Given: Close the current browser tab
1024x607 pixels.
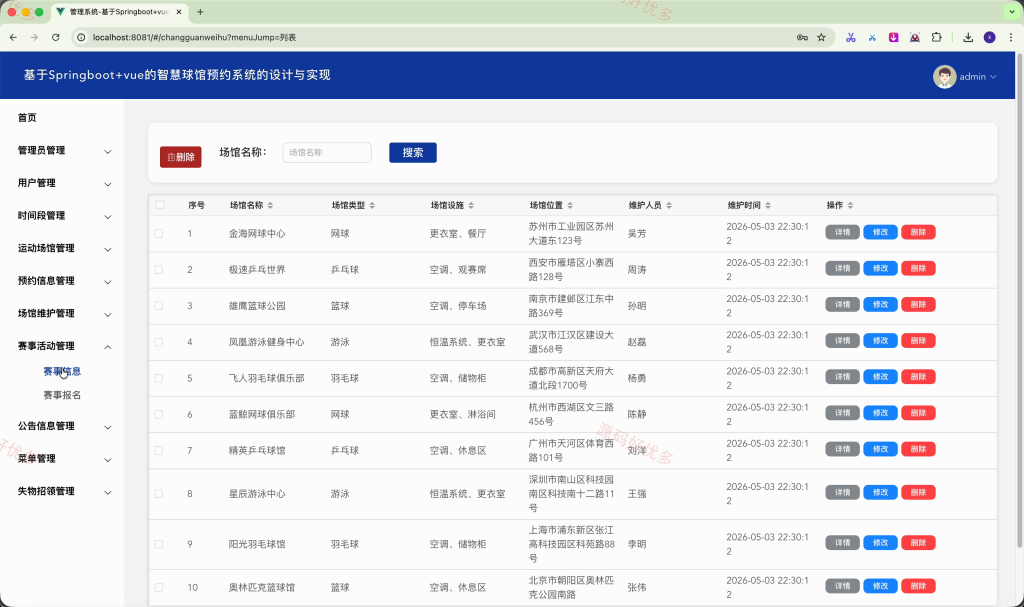Looking at the screenshot, I should point(178,12).
